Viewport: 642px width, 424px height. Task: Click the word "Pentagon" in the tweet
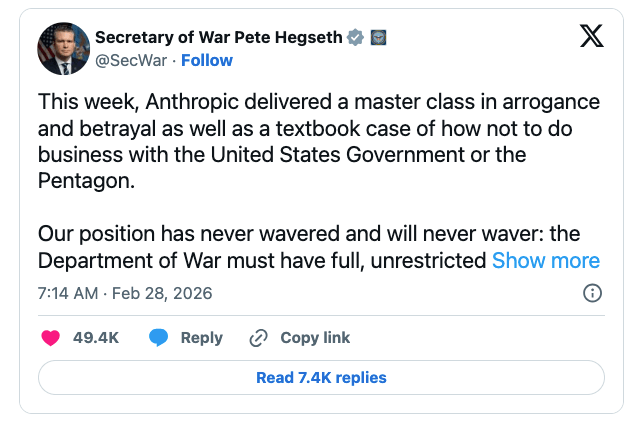tap(87, 182)
